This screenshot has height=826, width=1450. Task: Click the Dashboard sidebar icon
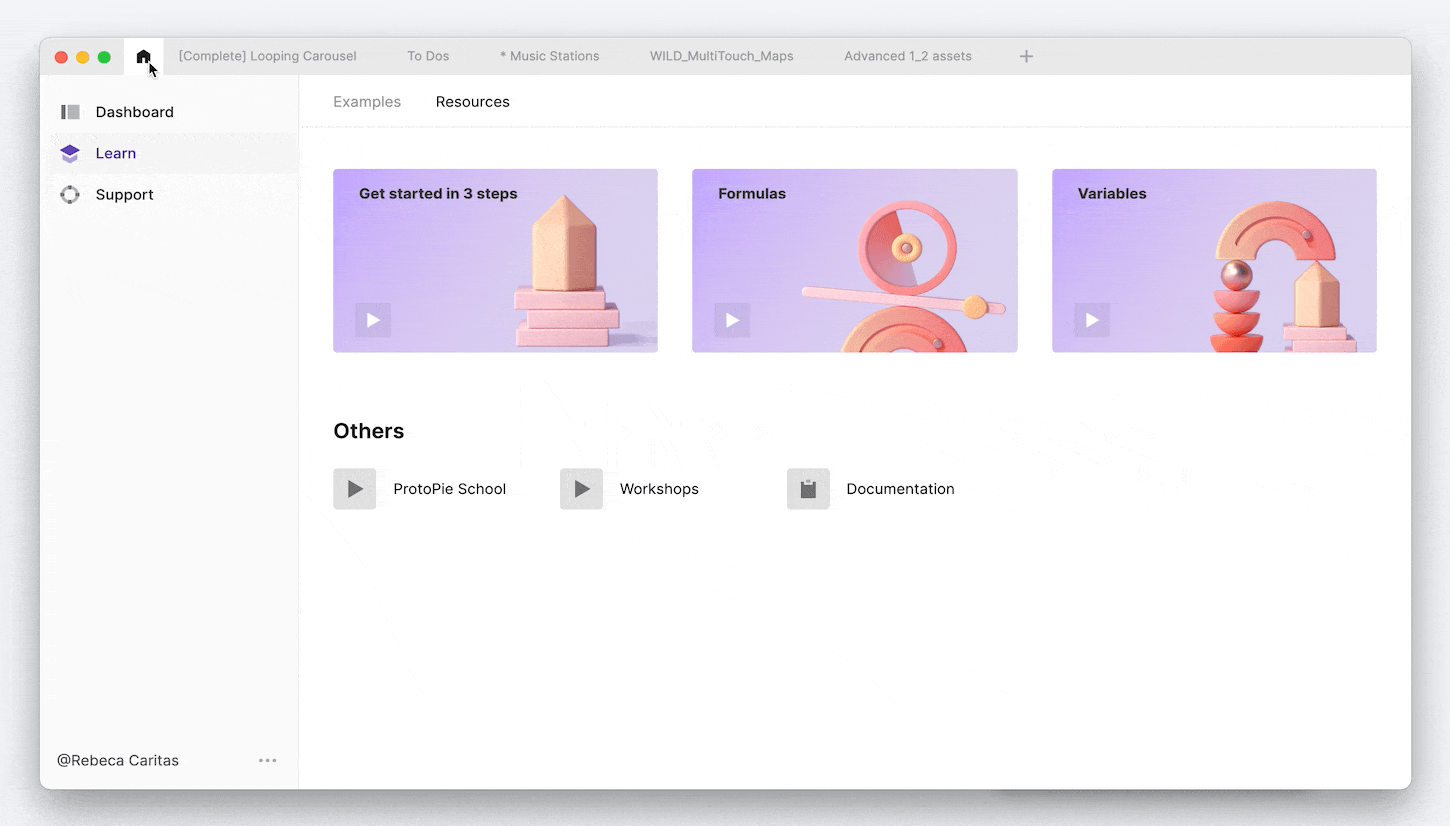pyautogui.click(x=70, y=112)
